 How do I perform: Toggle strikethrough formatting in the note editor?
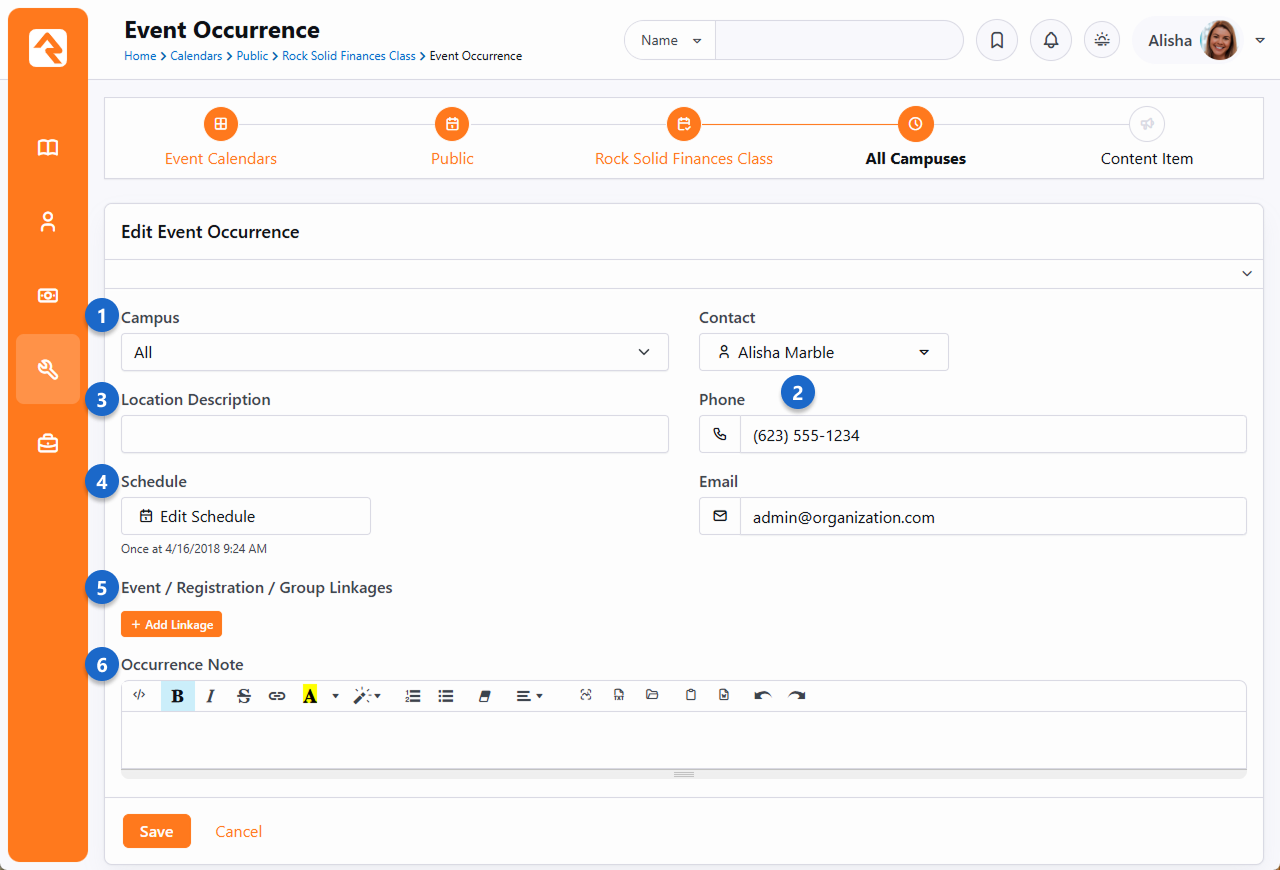point(243,696)
